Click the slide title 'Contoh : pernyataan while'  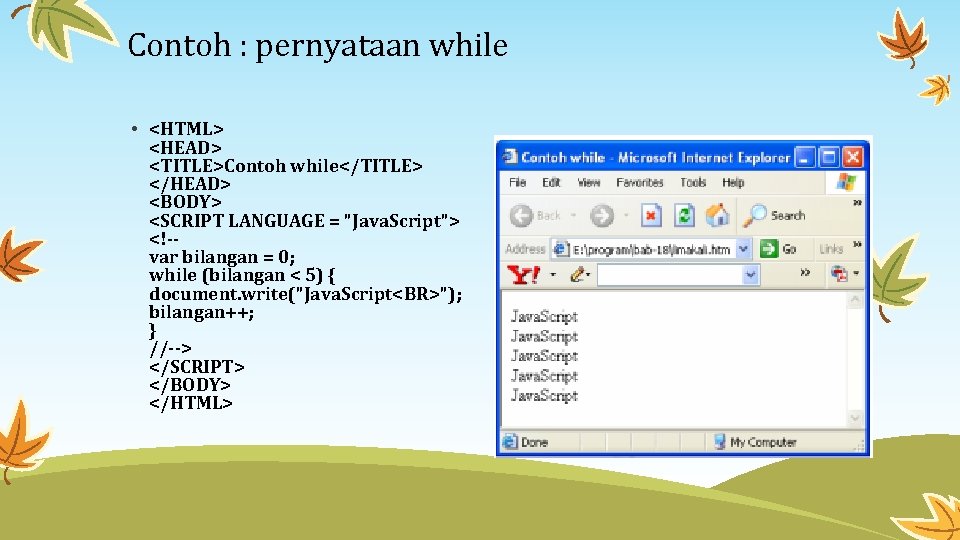tap(317, 45)
